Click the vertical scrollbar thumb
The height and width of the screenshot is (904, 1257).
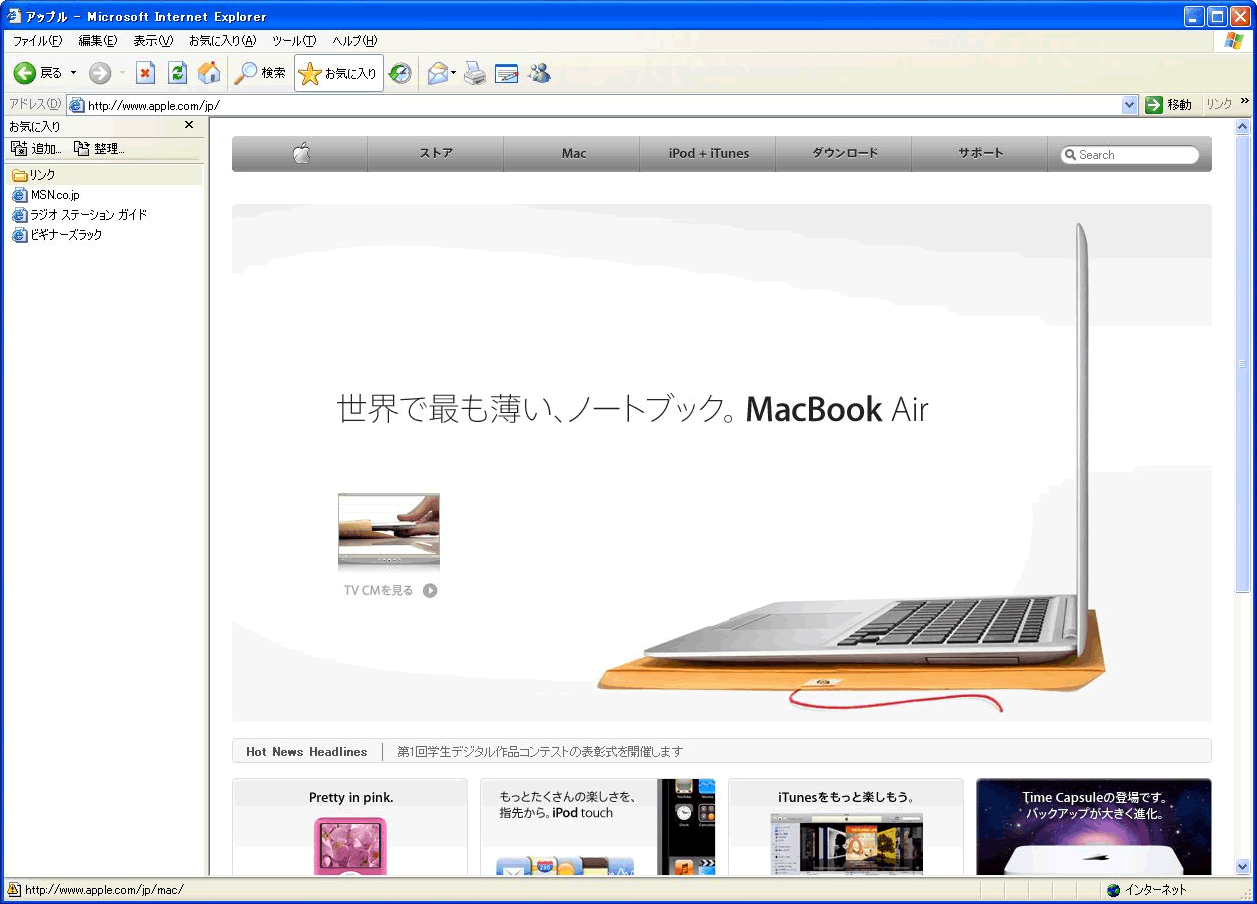(x=1243, y=364)
